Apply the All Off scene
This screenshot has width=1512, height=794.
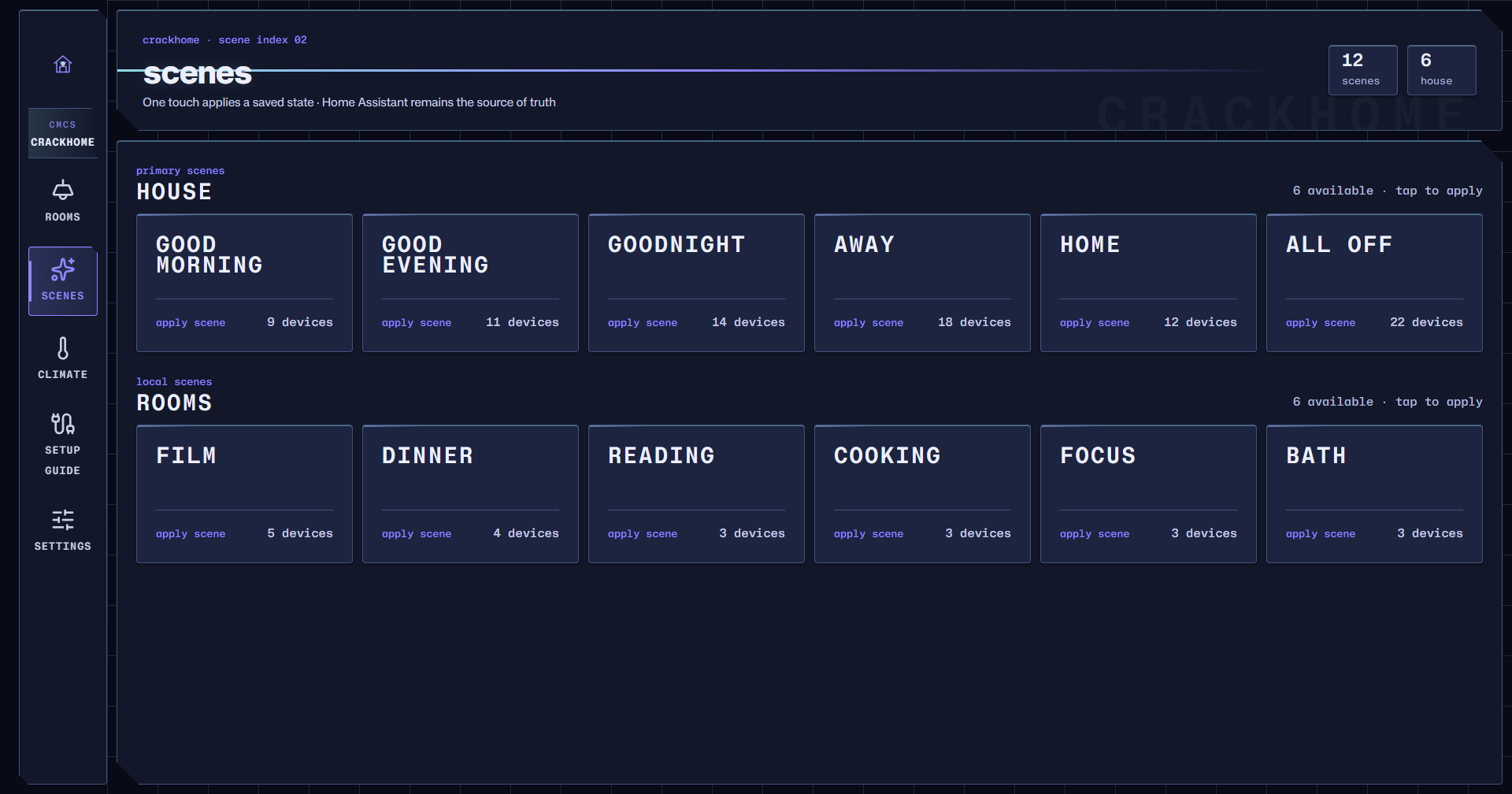tap(1374, 283)
